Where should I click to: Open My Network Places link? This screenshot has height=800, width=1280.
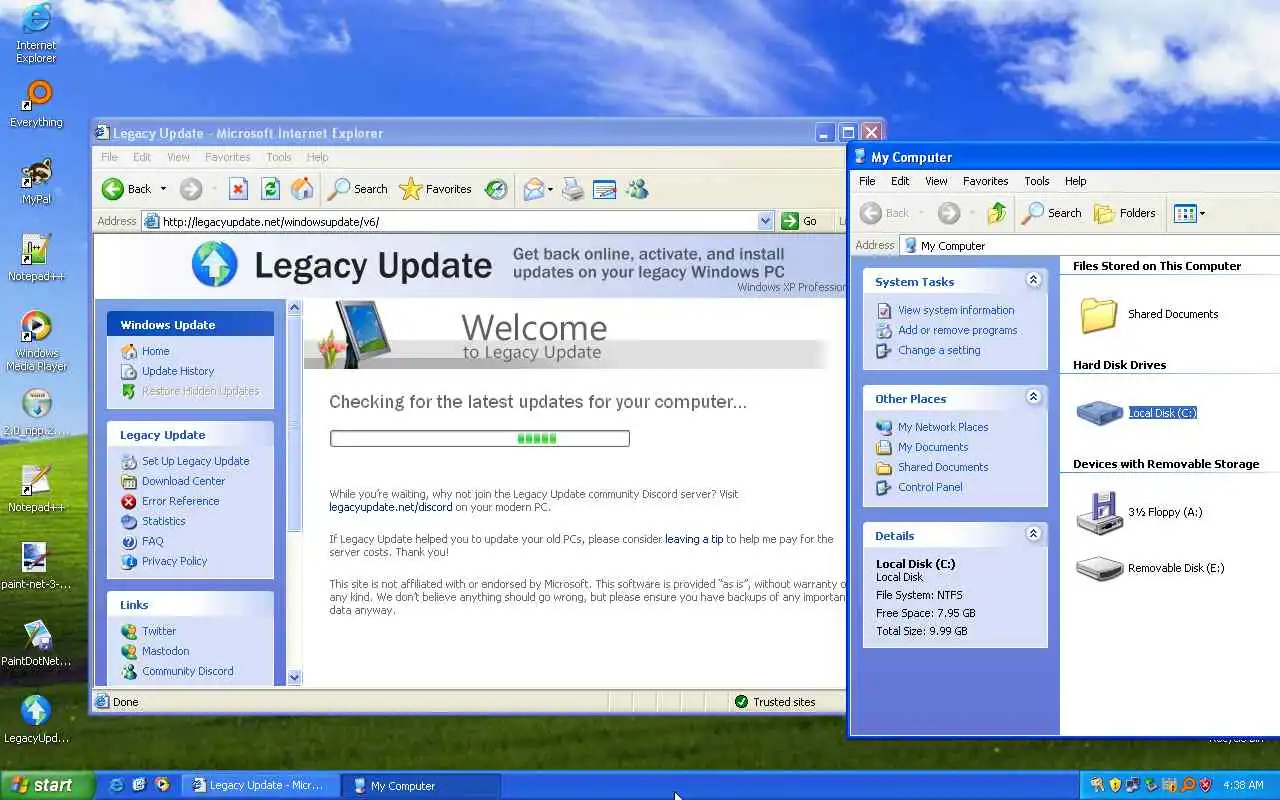pyautogui.click(x=943, y=427)
